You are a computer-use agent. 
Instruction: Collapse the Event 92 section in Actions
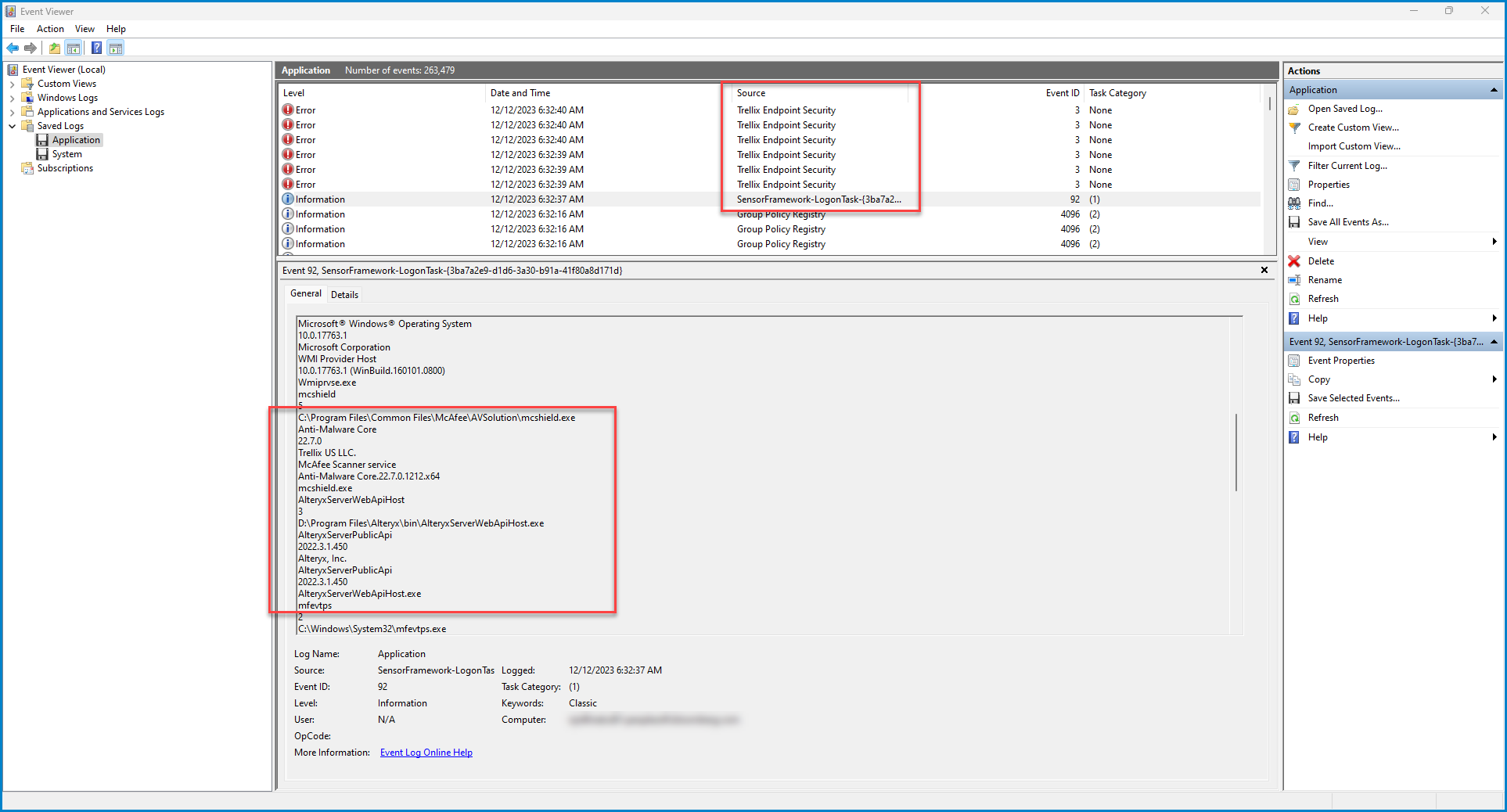click(x=1494, y=342)
